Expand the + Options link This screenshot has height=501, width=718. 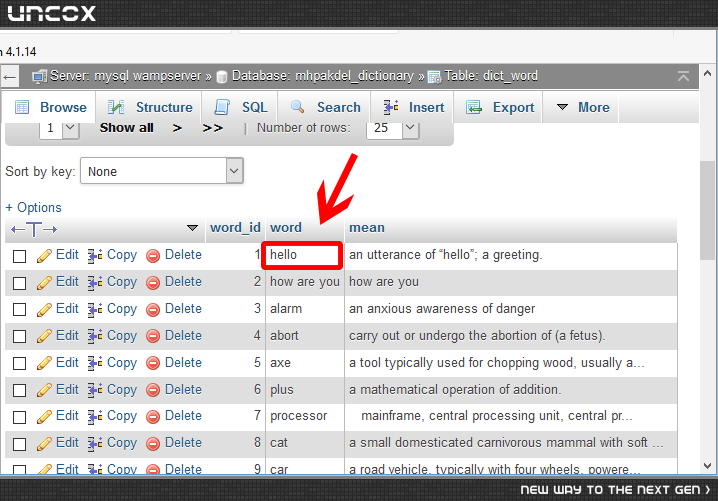point(33,207)
